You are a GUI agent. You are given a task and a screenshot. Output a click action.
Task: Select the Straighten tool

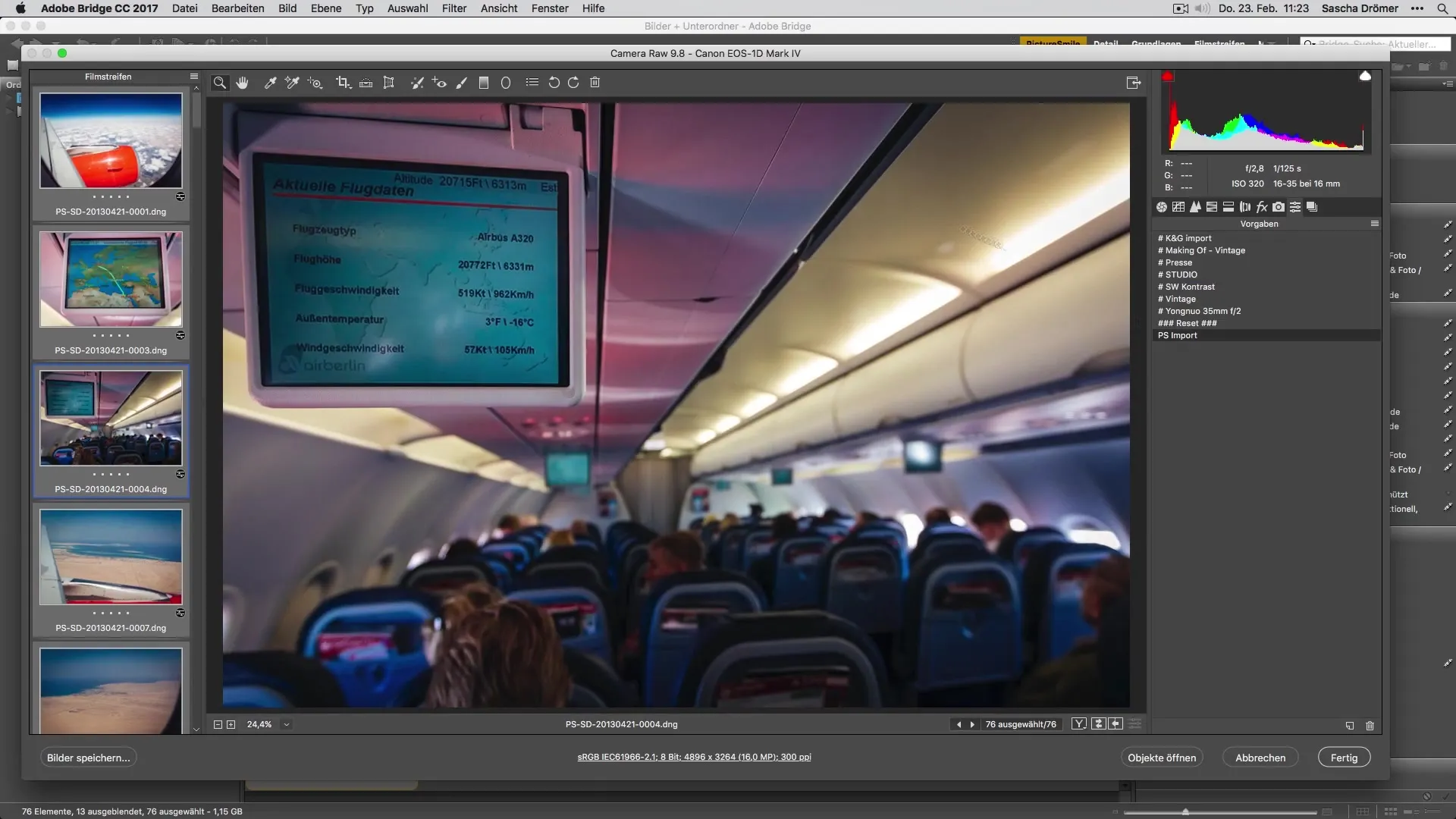(x=366, y=83)
